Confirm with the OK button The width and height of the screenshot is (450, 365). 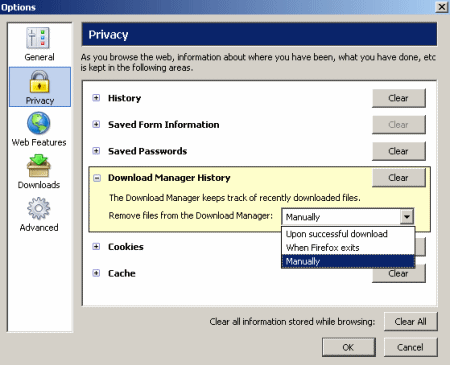coord(348,347)
